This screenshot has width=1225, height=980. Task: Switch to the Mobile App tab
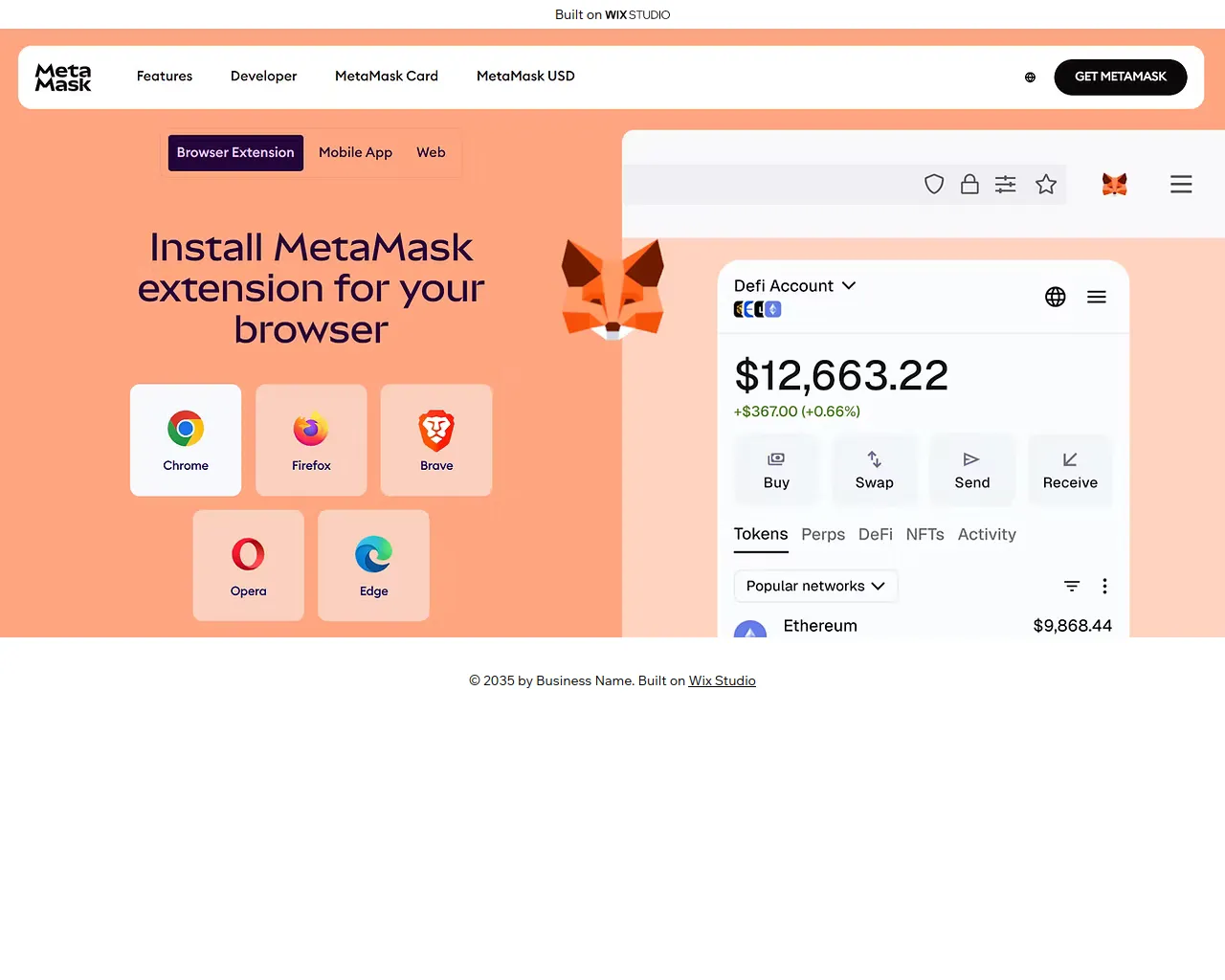tap(355, 153)
